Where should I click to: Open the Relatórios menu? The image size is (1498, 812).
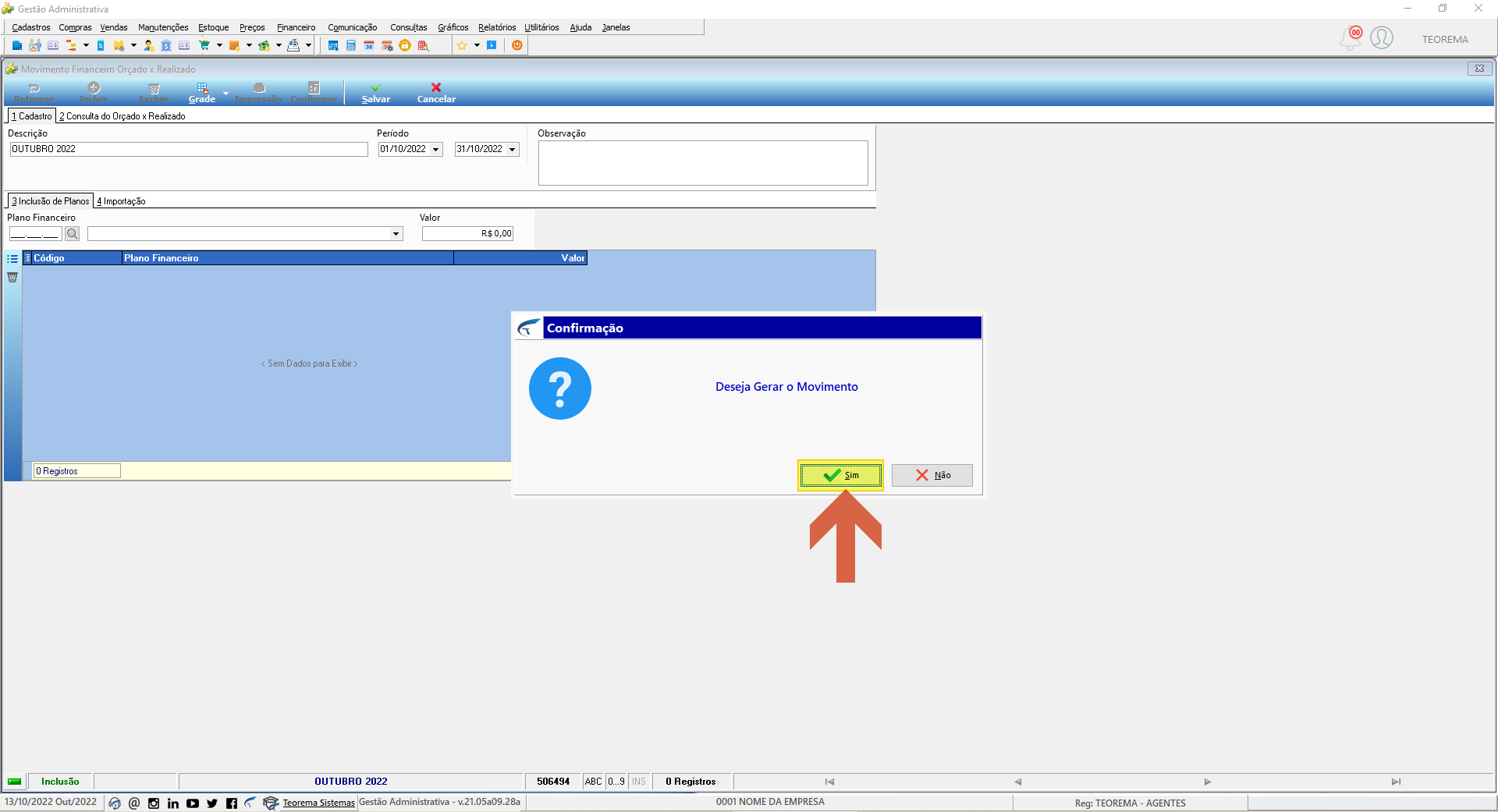click(x=497, y=27)
